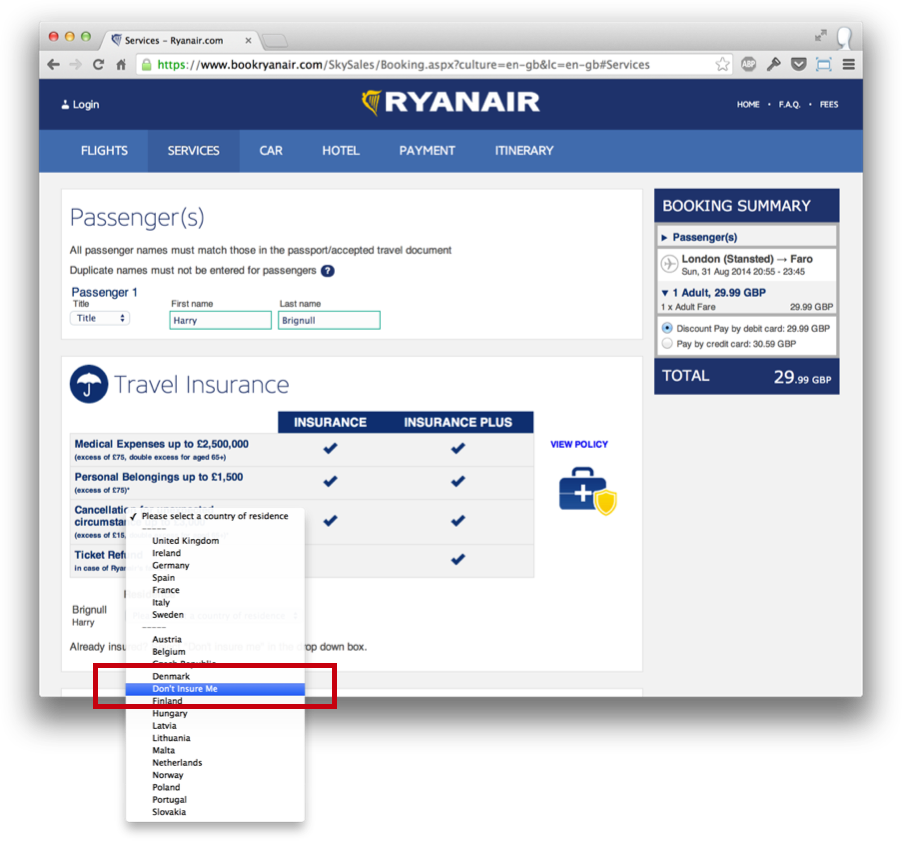The height and width of the screenshot is (841, 902).
Task: Close the Services - Ryanair.com tab
Action: [248, 40]
